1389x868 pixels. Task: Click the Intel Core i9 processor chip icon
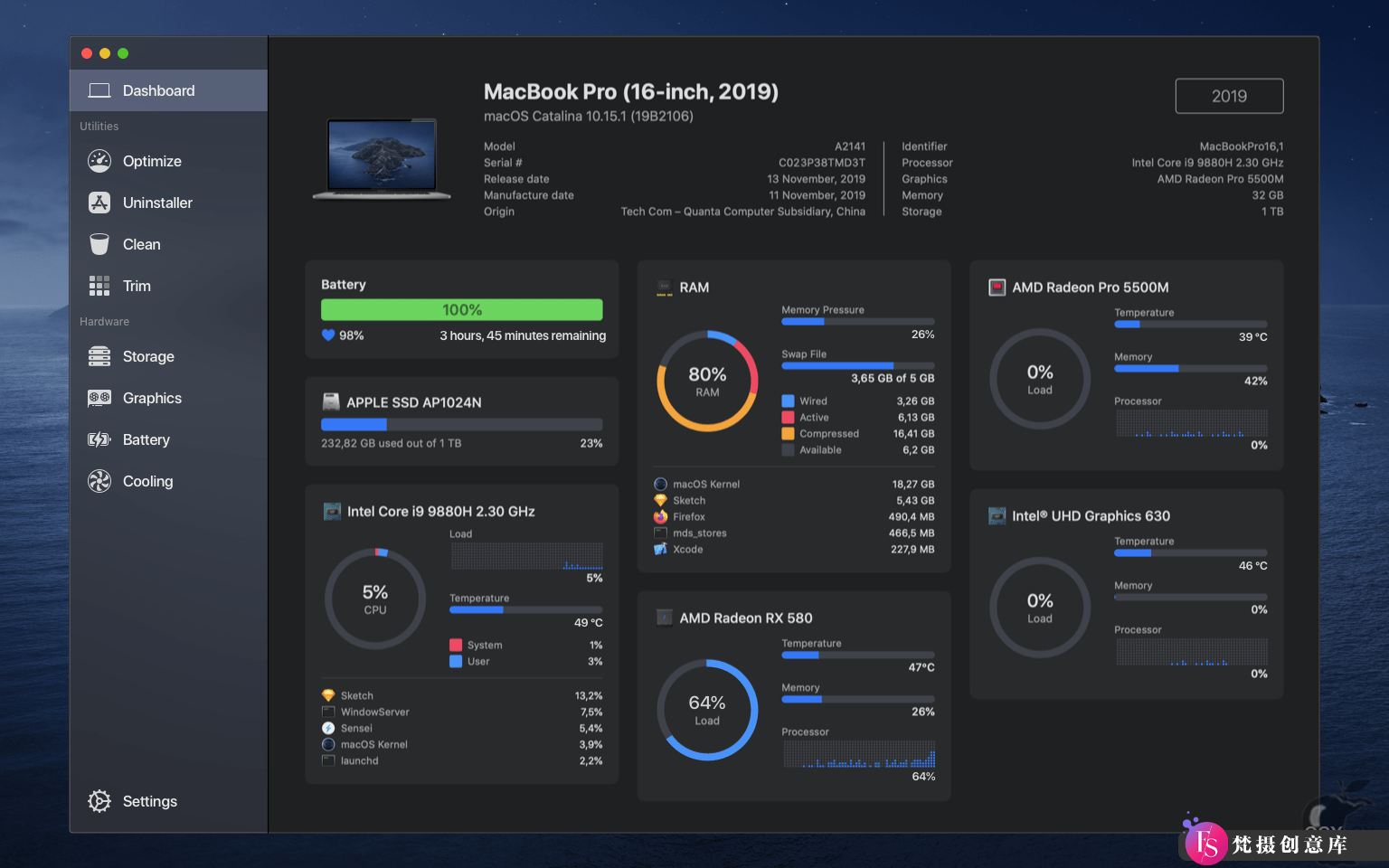pyautogui.click(x=332, y=511)
